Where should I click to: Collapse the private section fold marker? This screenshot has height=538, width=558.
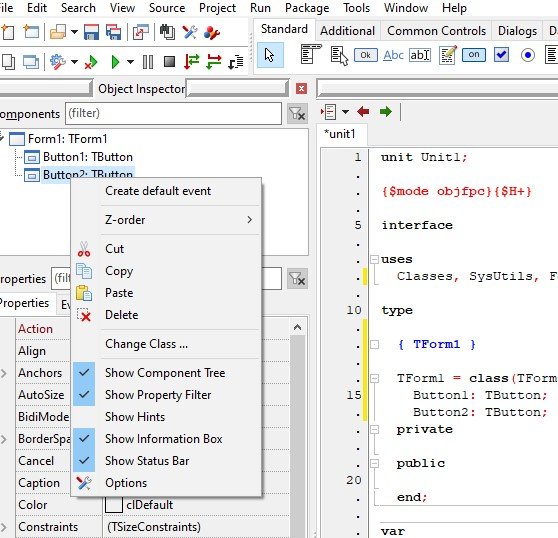374,429
